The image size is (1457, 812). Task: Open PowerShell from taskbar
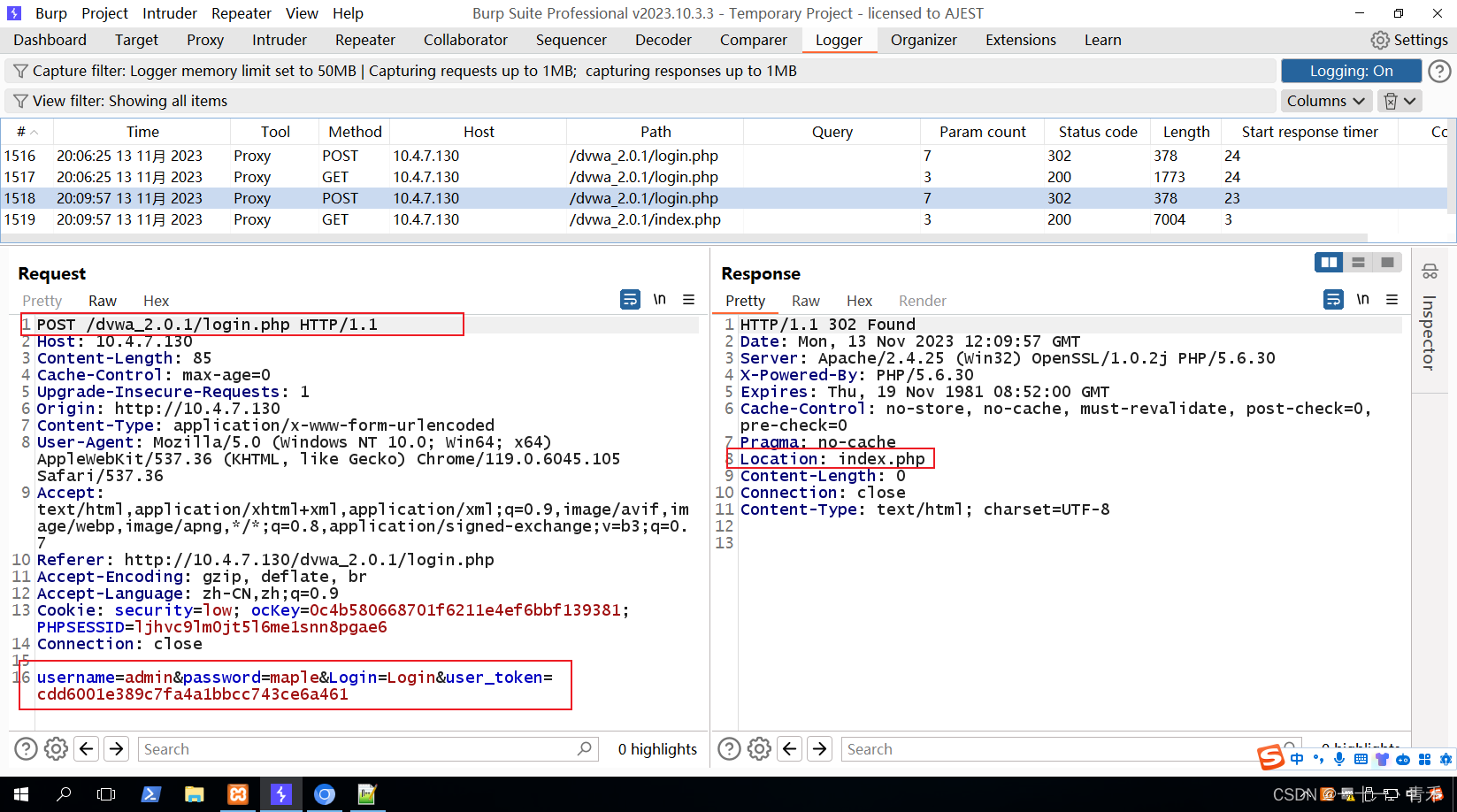coord(150,794)
